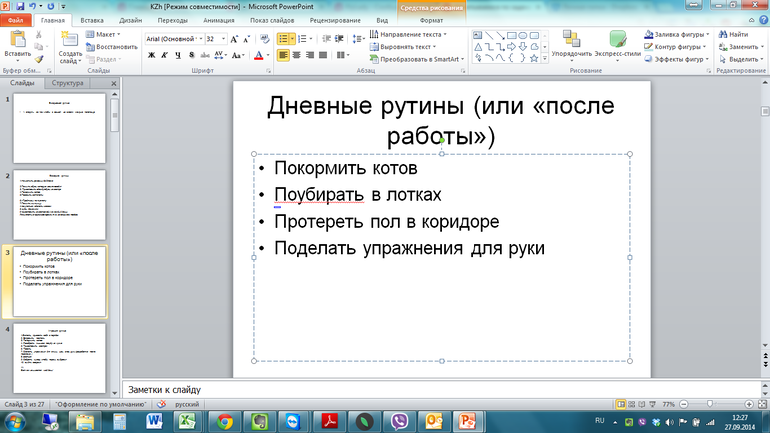Save the presentation from quick access toolbar
Image resolution: width=770 pixels, height=433 pixels.
coord(22,6)
